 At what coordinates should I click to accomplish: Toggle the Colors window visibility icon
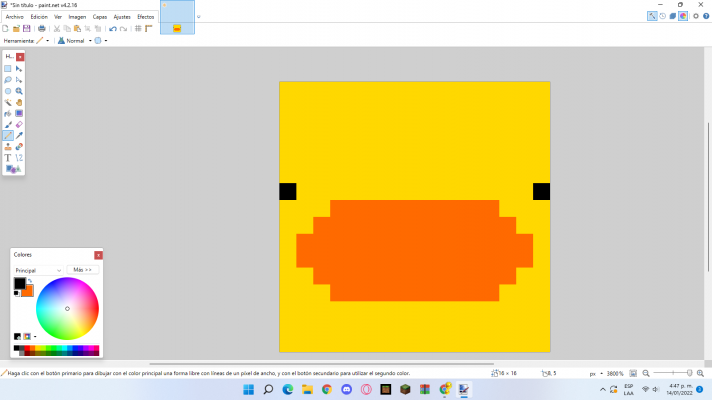(x=683, y=16)
